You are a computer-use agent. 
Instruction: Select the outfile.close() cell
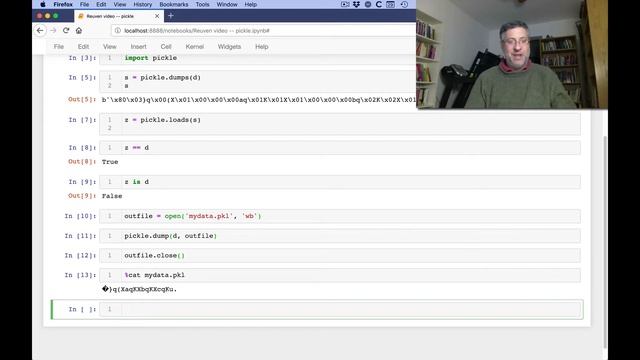pos(340,256)
